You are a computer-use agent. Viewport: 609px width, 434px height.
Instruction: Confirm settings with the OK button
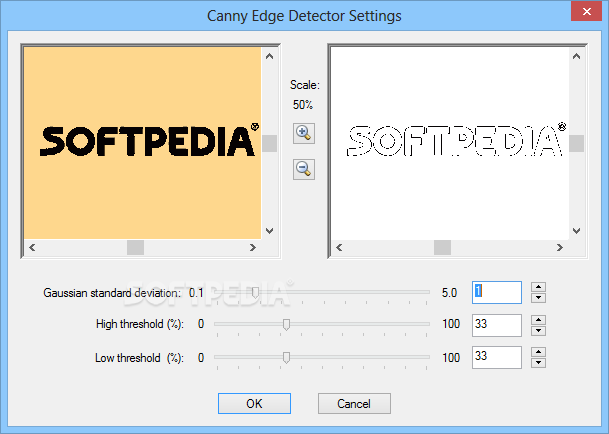pyautogui.click(x=254, y=403)
